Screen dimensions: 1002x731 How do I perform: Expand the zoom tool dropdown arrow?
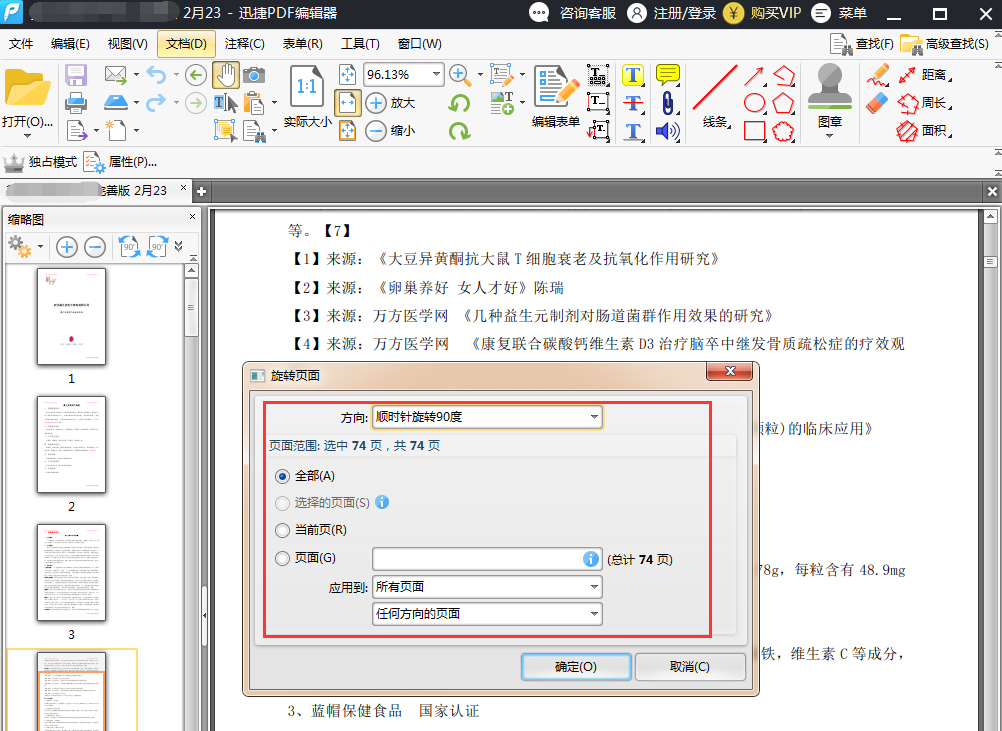point(480,75)
